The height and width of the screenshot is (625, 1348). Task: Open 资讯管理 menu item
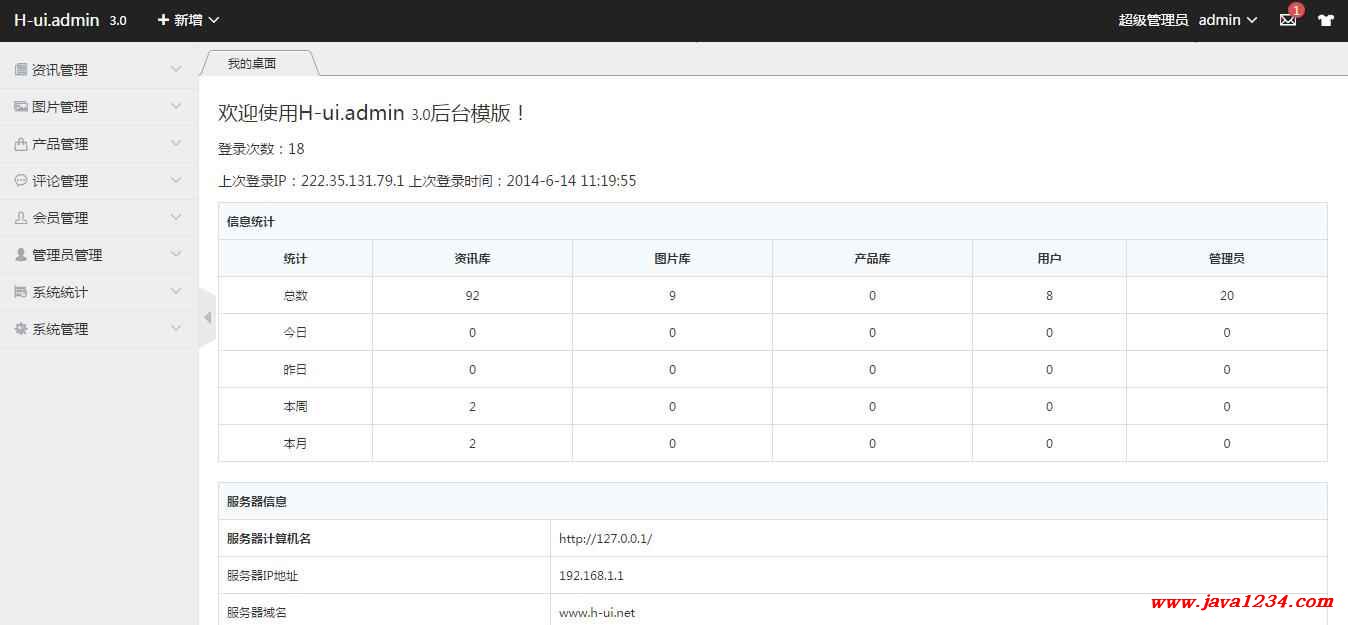(x=99, y=70)
